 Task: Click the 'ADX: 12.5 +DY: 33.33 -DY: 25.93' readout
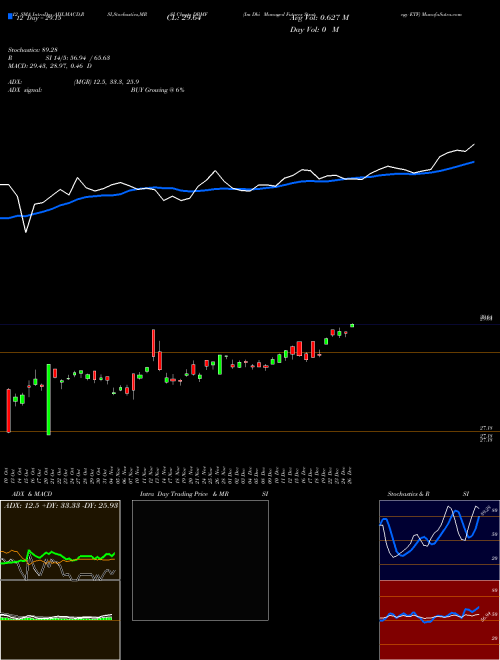(61, 505)
